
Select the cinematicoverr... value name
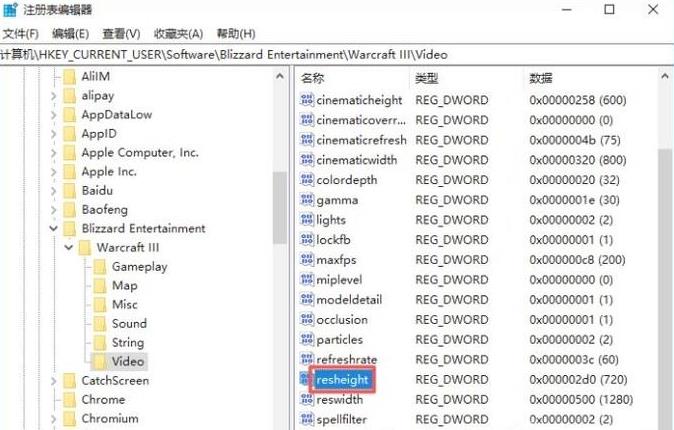click(x=361, y=120)
